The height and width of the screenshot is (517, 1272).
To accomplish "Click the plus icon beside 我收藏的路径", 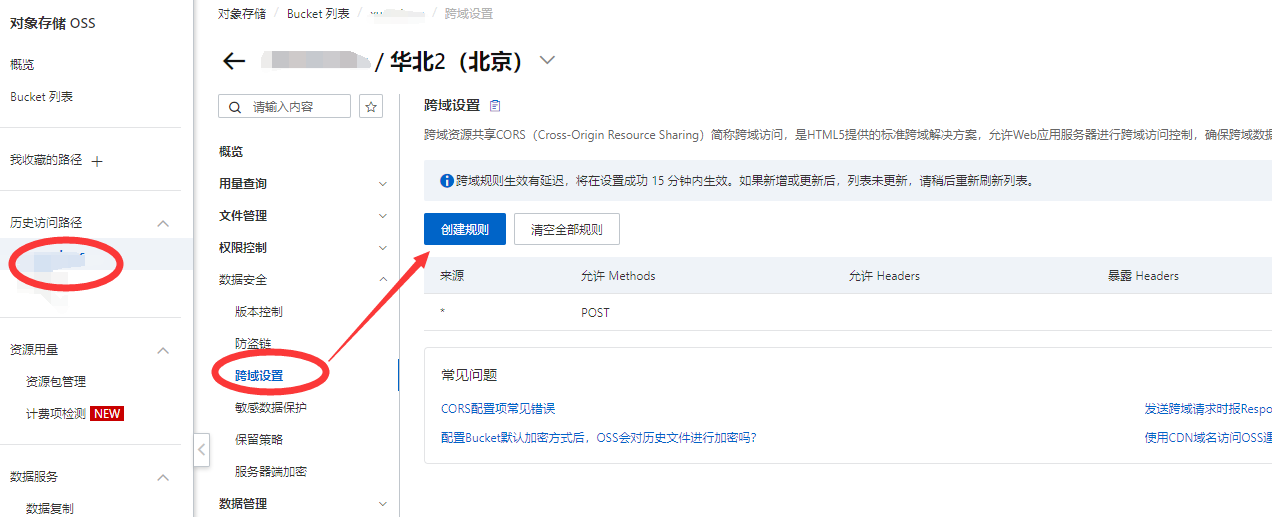I will pos(97,161).
